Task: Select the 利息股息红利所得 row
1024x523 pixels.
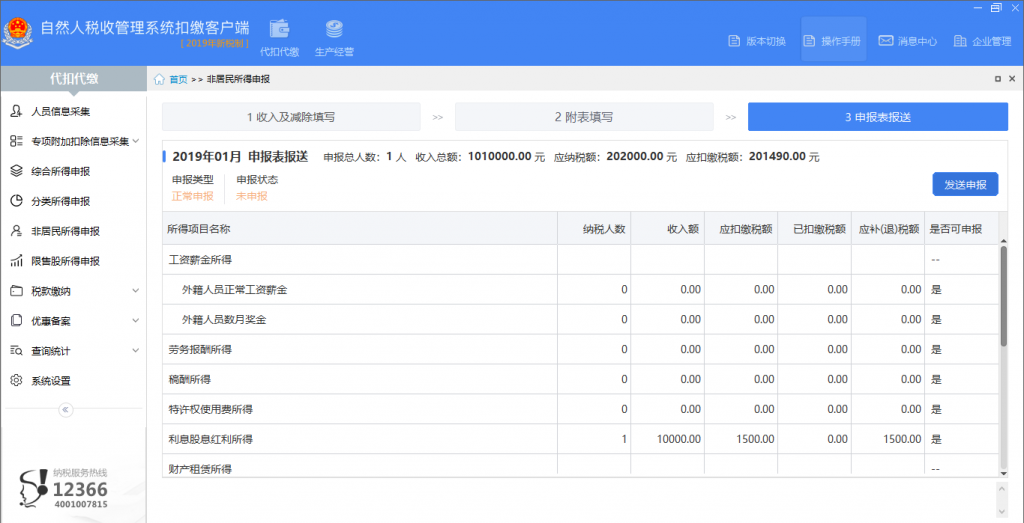Action: (581, 439)
